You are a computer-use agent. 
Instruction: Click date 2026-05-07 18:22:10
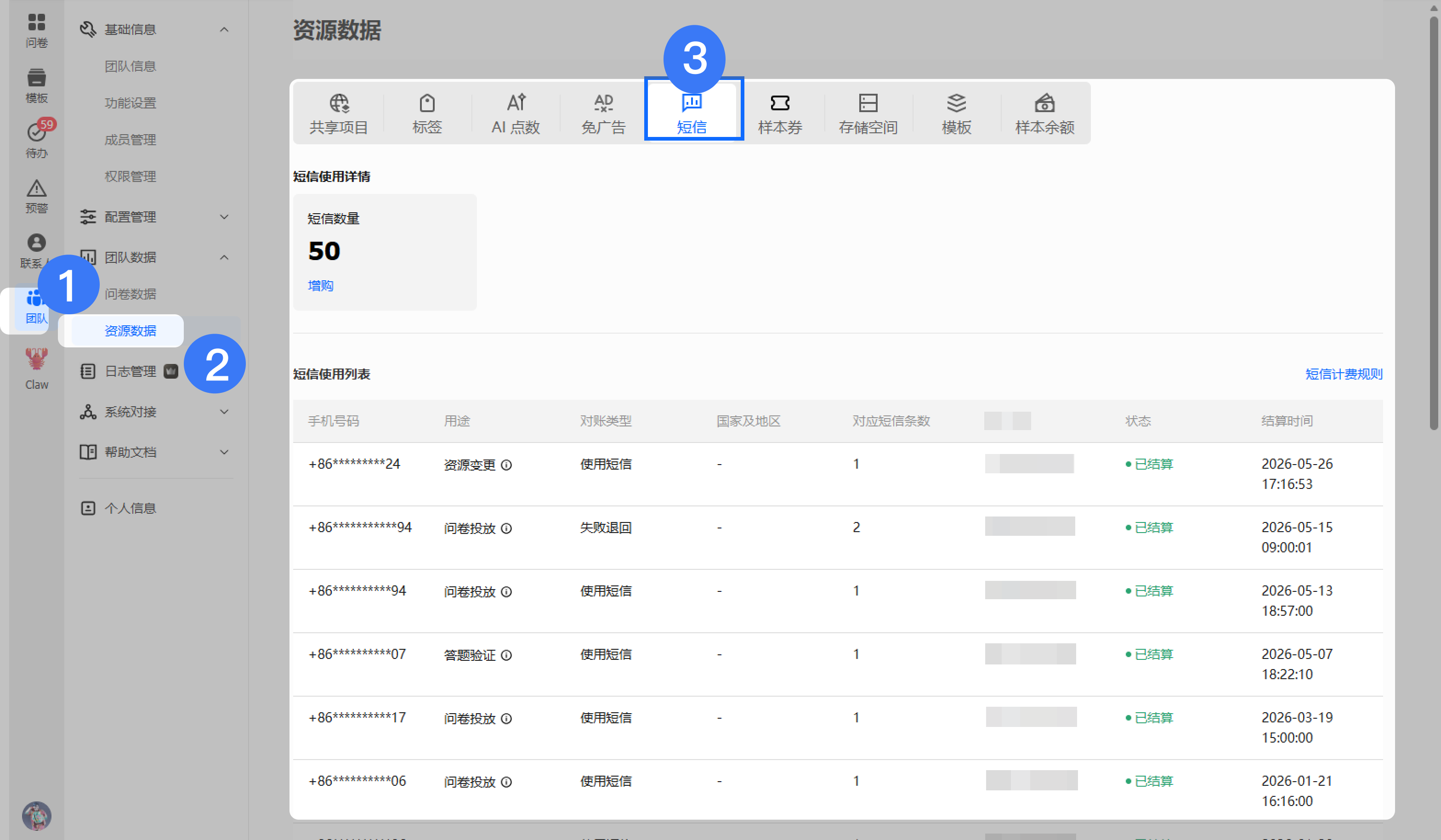pos(1296,664)
